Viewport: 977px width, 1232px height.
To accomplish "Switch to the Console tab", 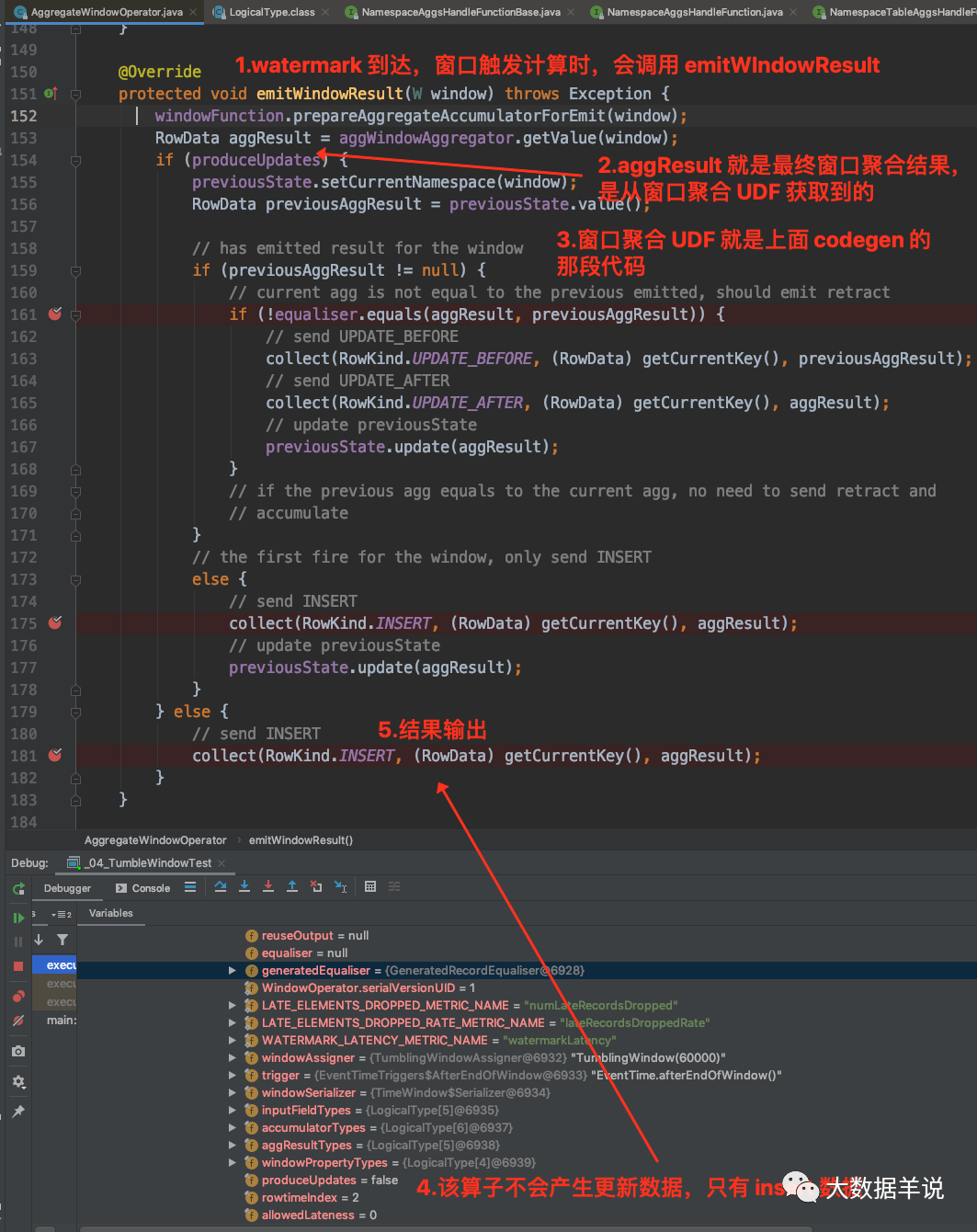I will [142, 887].
